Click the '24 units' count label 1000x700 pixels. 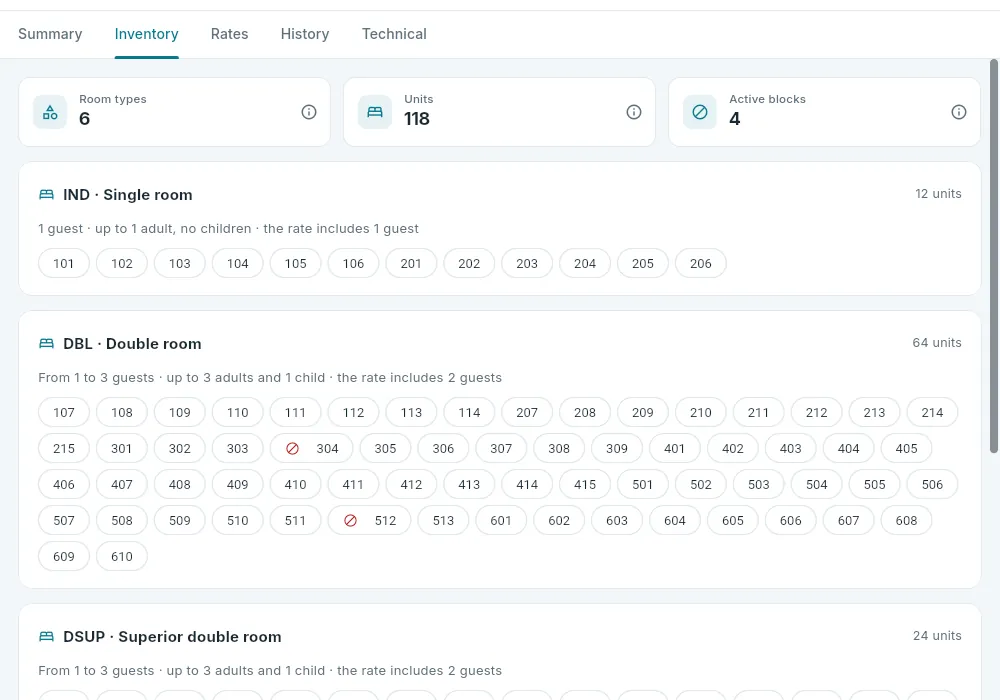point(937,636)
